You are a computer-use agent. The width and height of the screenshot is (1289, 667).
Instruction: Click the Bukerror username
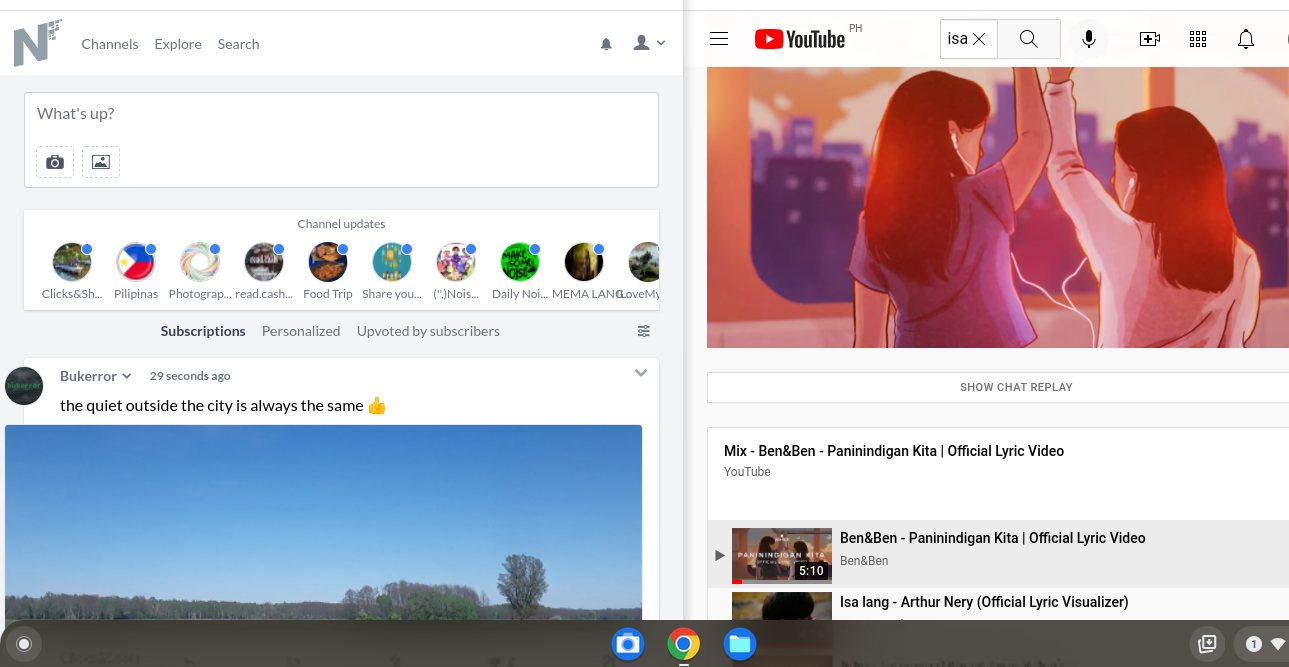pyautogui.click(x=88, y=376)
